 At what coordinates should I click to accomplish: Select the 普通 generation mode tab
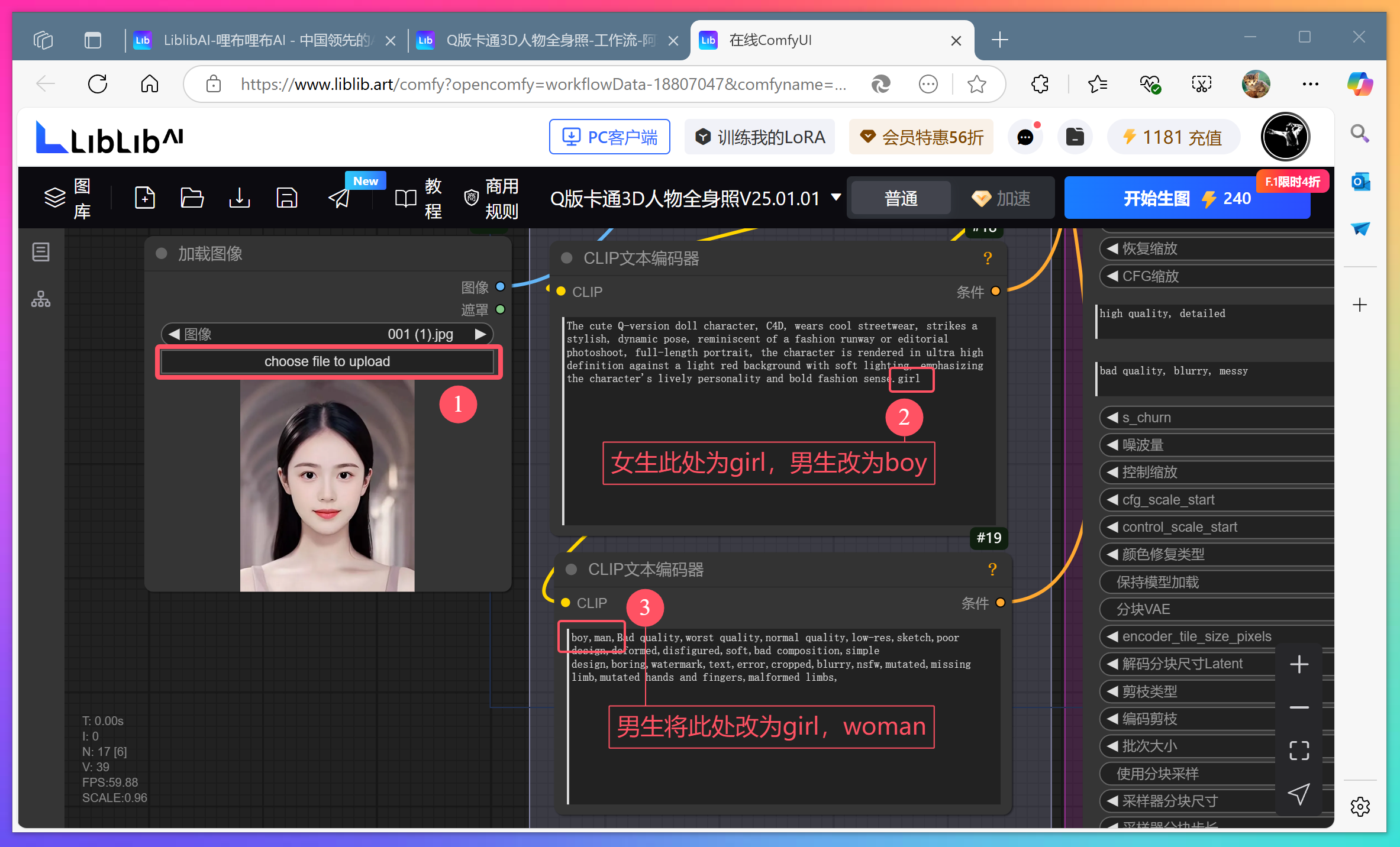pyautogui.click(x=901, y=198)
